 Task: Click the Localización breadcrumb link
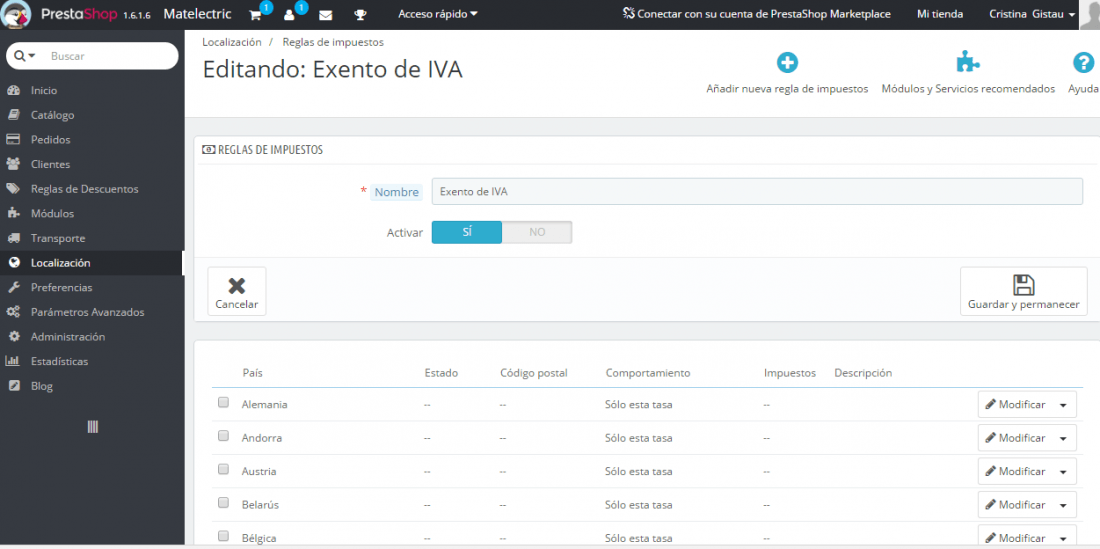[232, 42]
